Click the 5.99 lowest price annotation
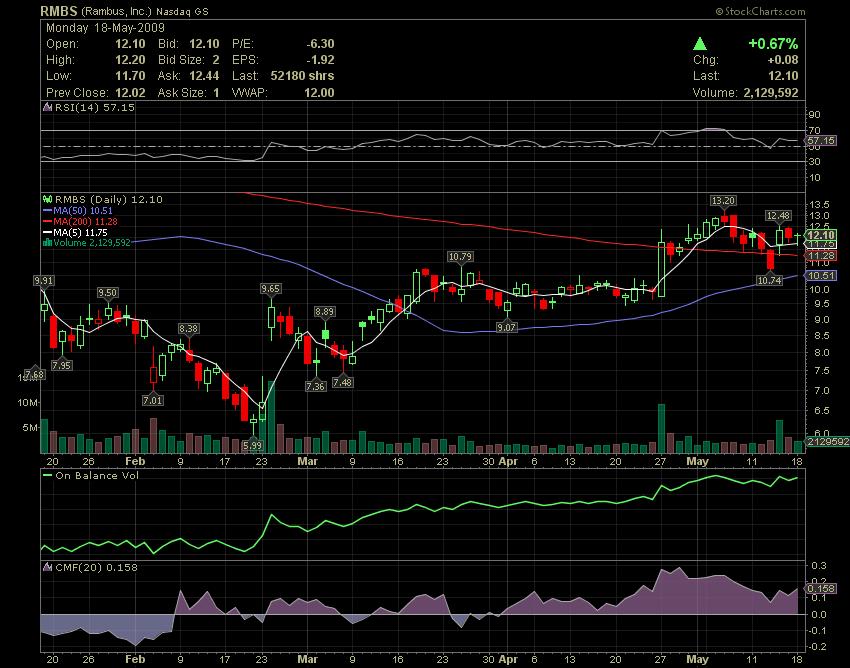 [x=252, y=446]
